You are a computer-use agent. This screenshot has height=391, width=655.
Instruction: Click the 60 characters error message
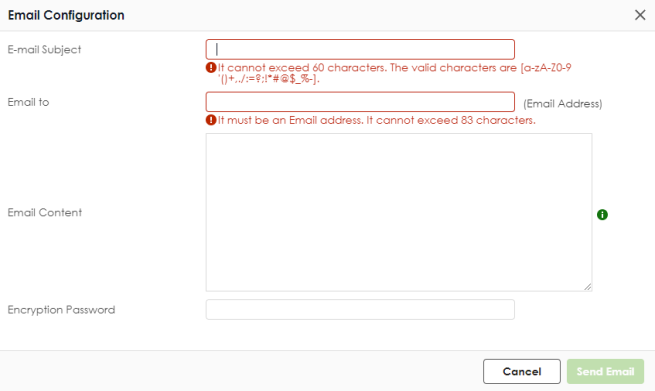click(394, 73)
